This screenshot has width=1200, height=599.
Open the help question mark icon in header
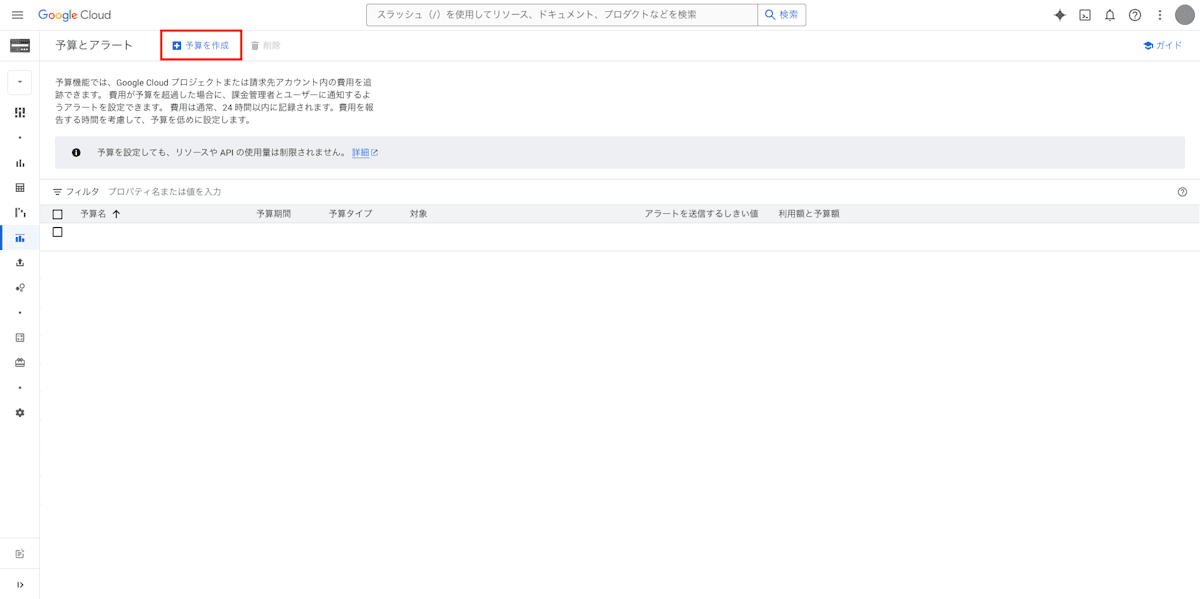tap(1135, 15)
